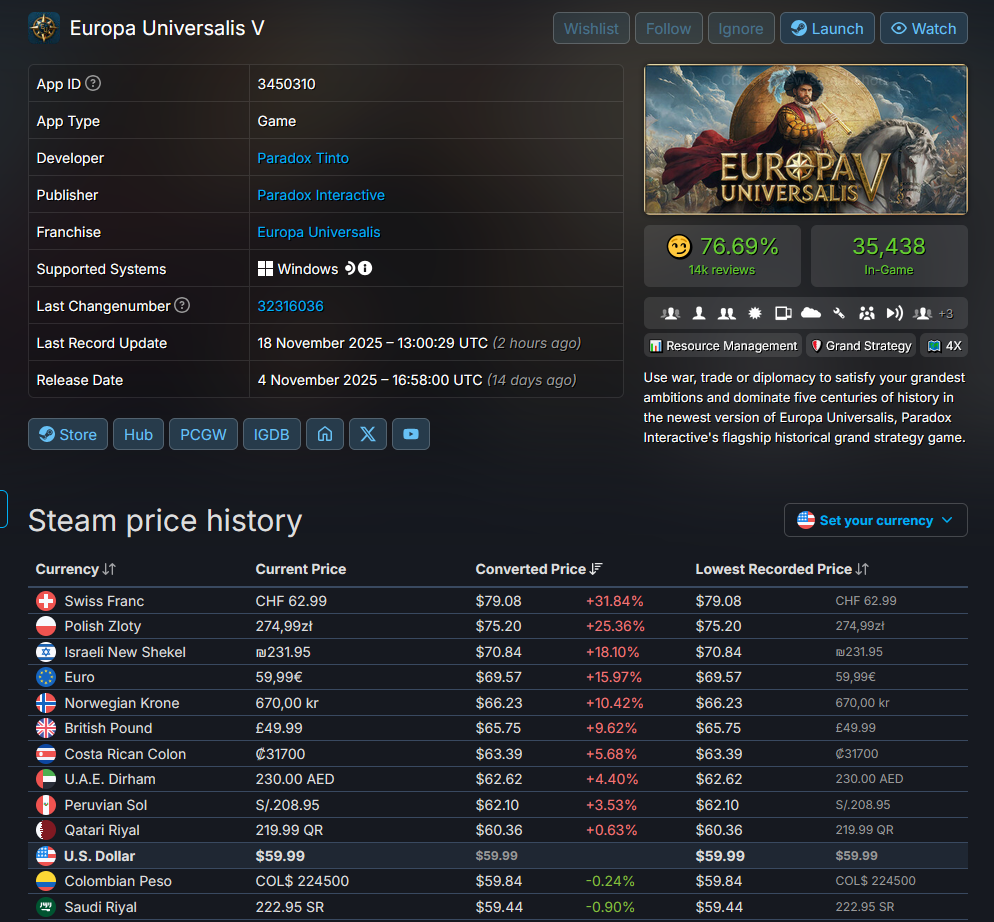The height and width of the screenshot is (922, 994).
Task: Select the Resource Management tag
Action: coord(723,346)
